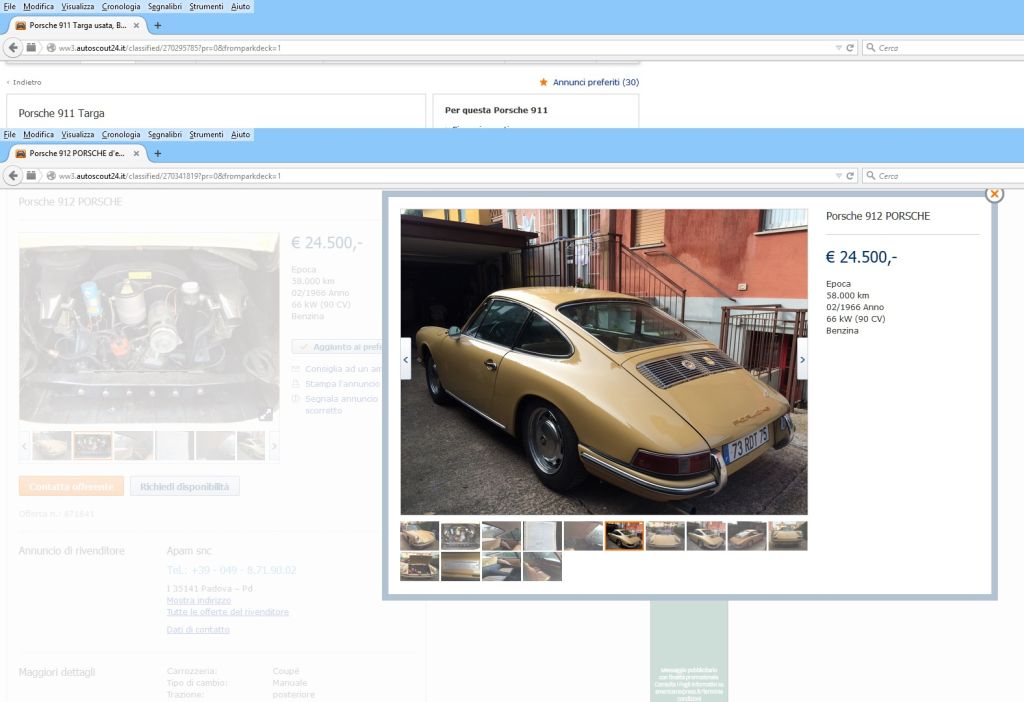Click the orange favorites star icon
The width and height of the screenshot is (1024, 702).
point(543,82)
